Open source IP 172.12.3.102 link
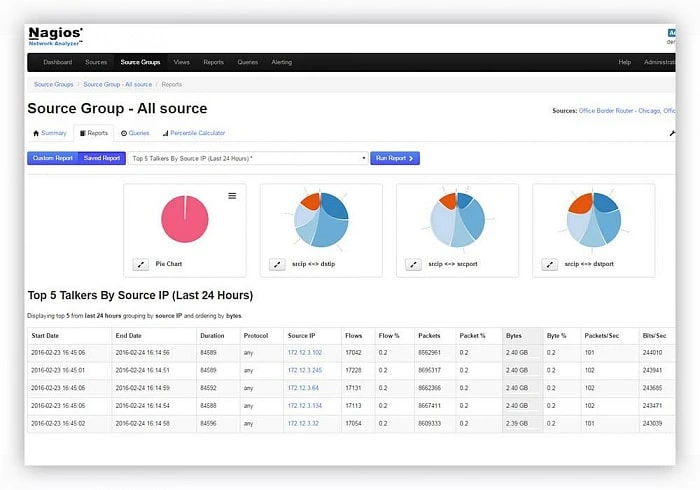 [305, 352]
